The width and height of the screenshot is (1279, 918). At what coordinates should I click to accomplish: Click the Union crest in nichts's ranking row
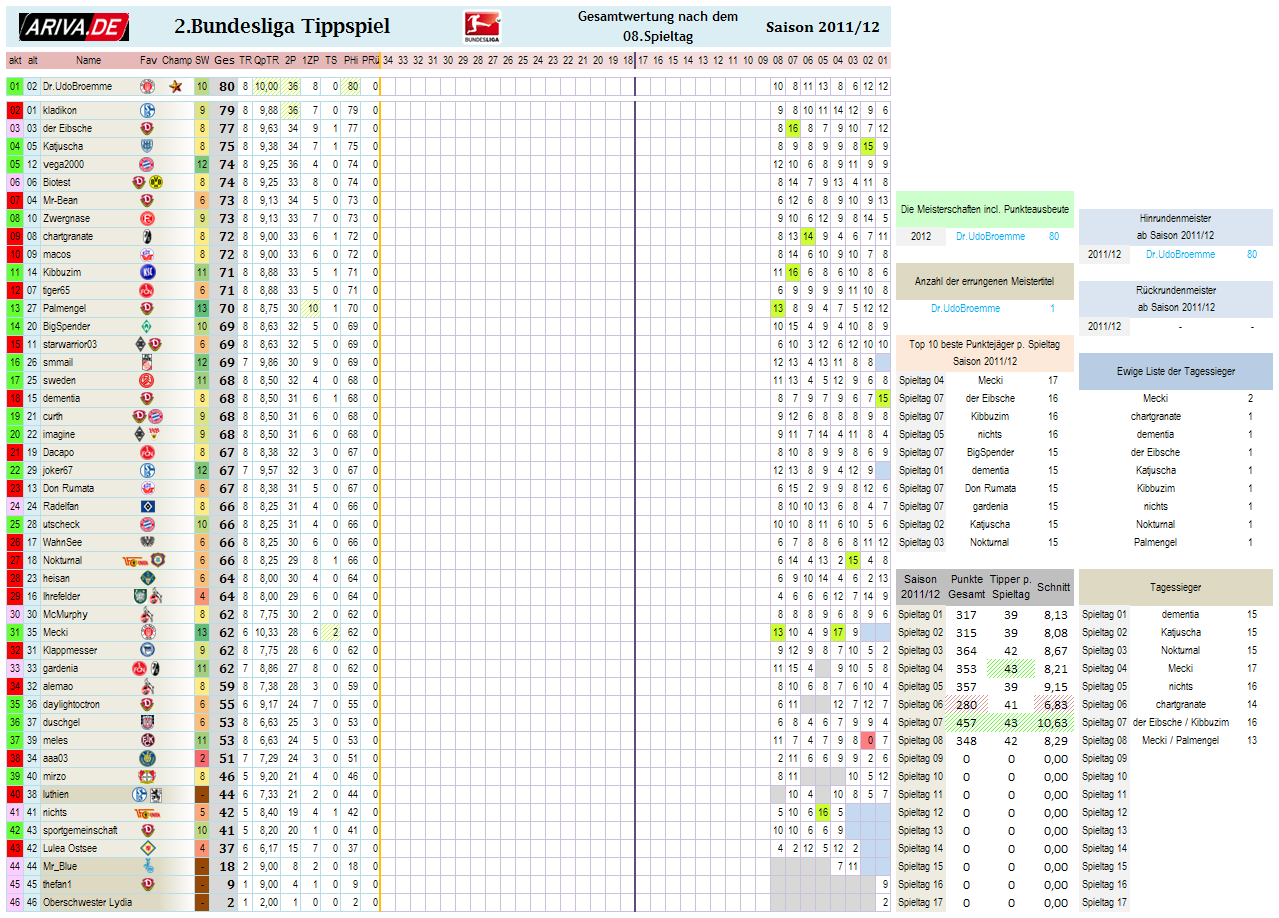tap(147, 813)
